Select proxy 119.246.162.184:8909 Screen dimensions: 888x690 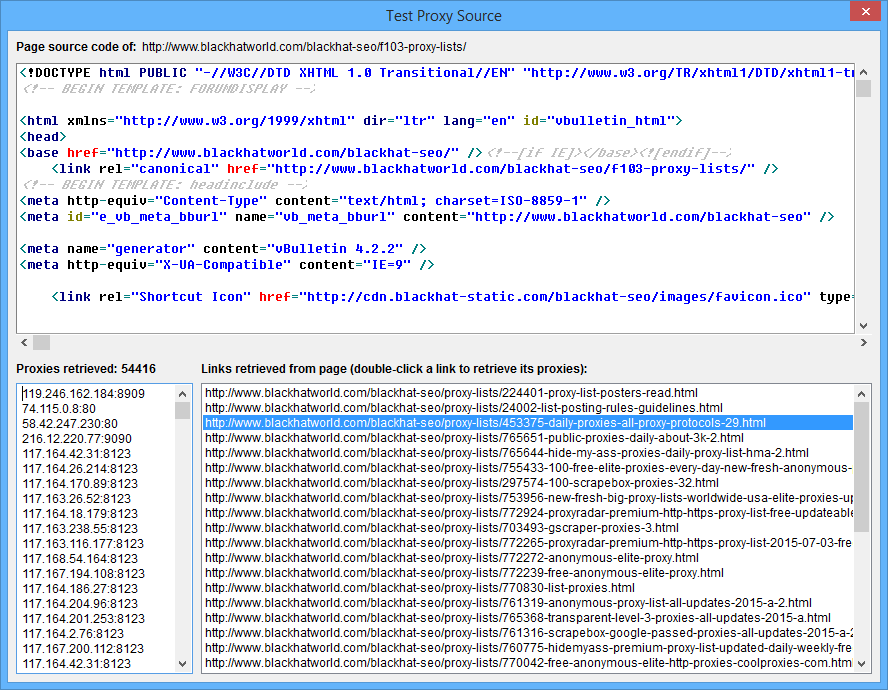point(83,394)
